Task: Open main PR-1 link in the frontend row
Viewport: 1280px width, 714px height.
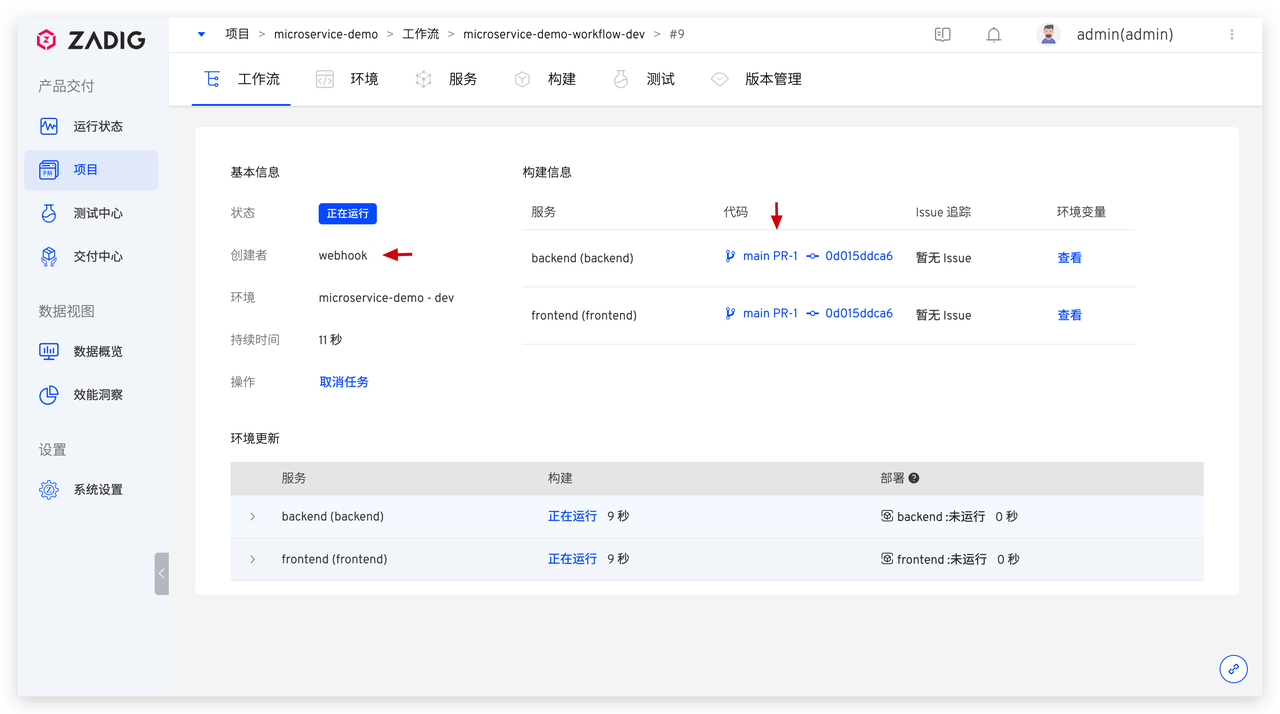Action: (x=770, y=313)
